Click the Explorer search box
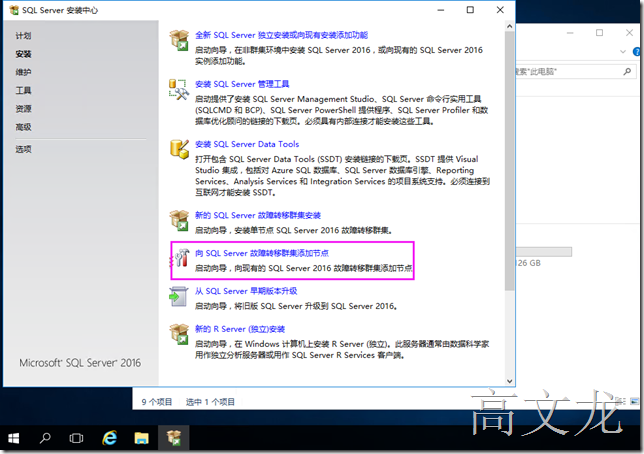This screenshot has height=454, width=644. (574, 71)
